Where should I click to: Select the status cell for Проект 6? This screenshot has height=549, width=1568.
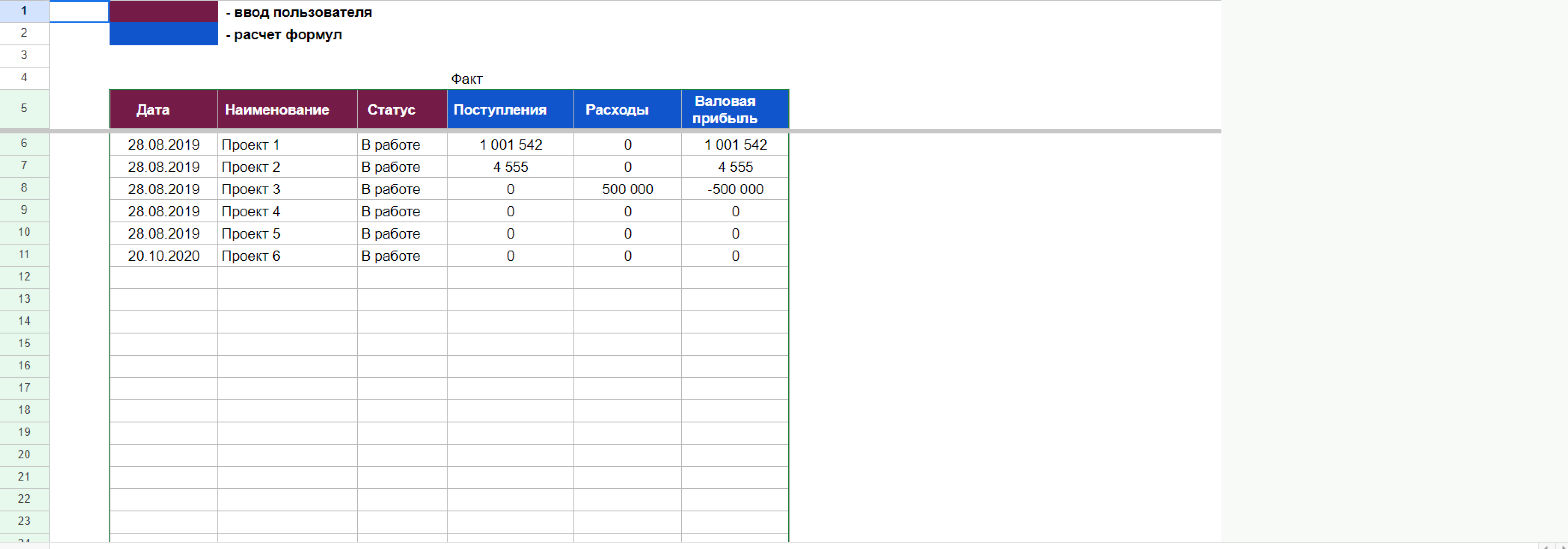(402, 255)
